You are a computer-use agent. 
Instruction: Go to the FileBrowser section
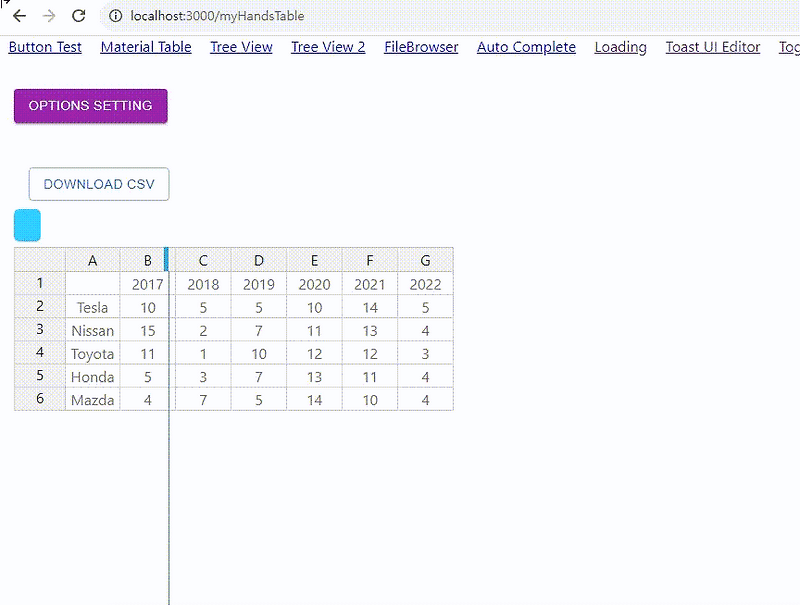coord(420,47)
